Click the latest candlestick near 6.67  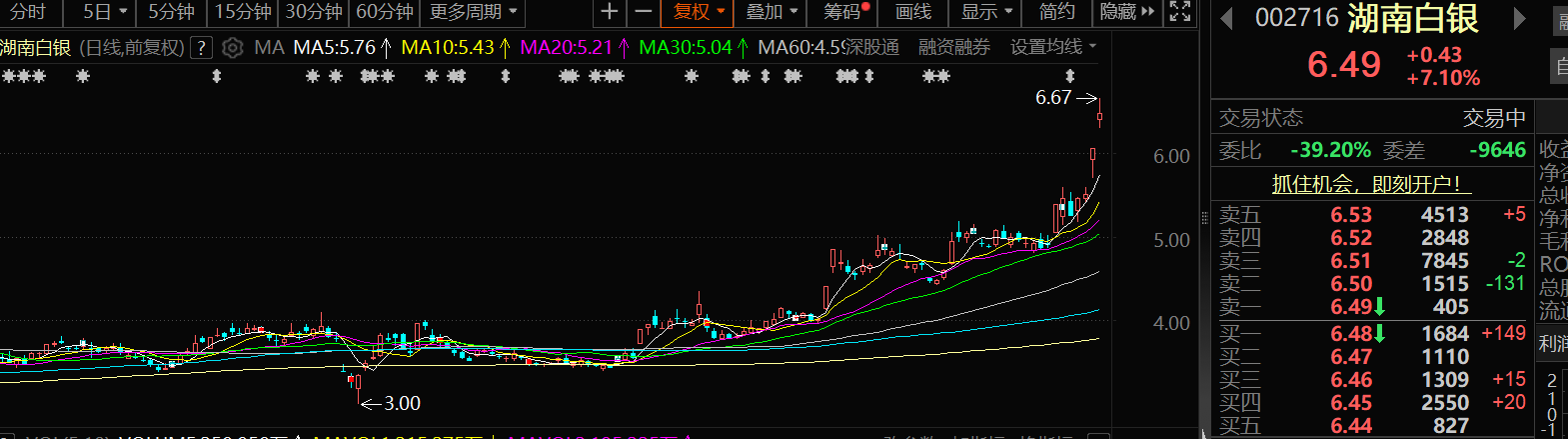pyautogui.click(x=1100, y=113)
